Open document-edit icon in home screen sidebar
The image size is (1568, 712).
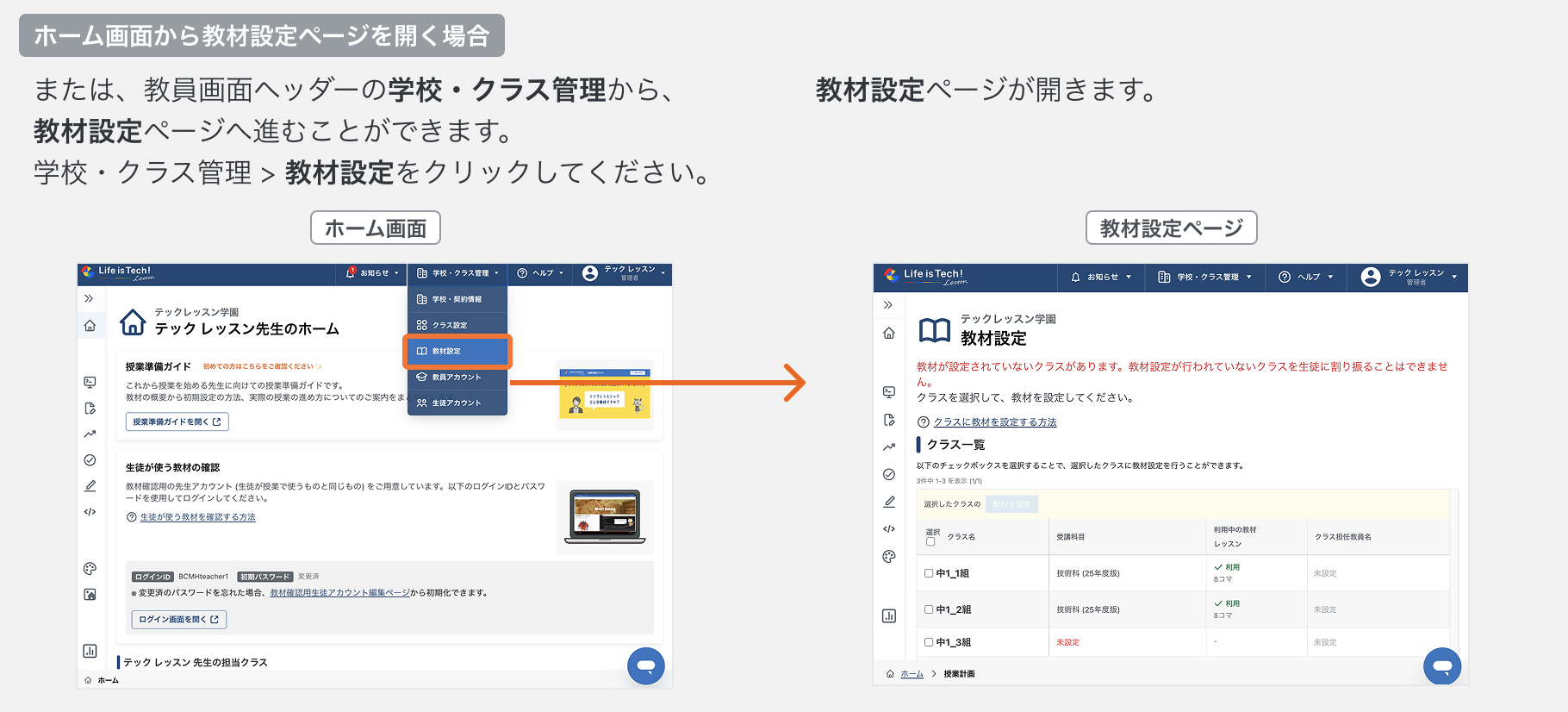click(90, 408)
